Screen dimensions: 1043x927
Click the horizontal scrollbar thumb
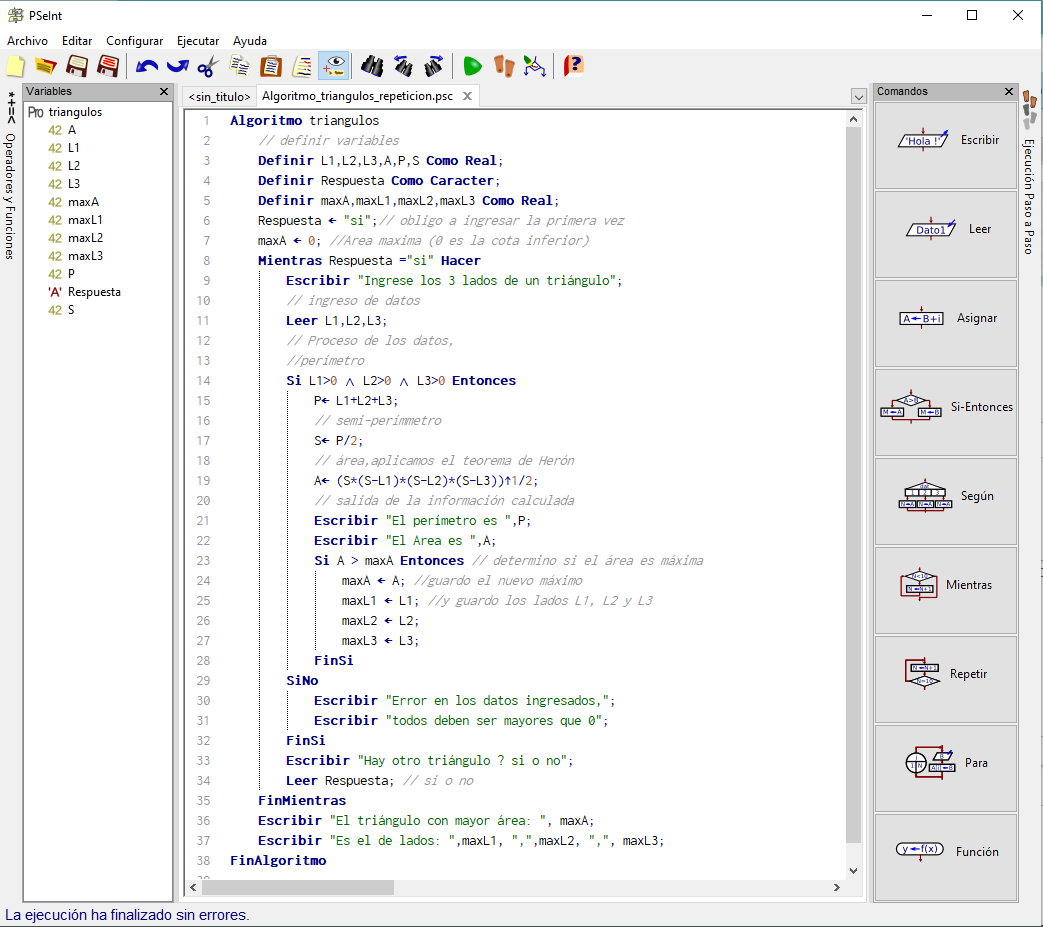pyautogui.click(x=298, y=887)
